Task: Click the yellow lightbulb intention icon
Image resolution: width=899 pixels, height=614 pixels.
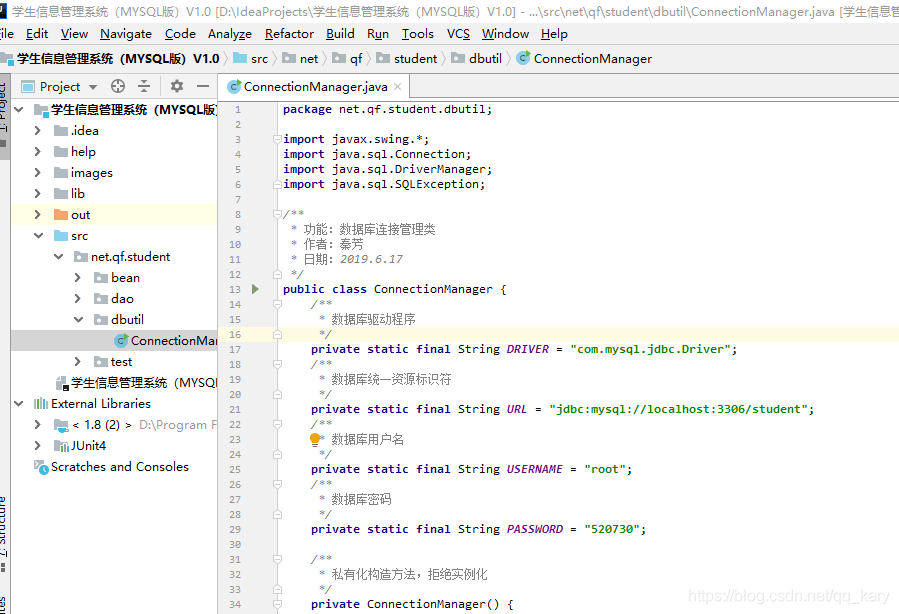Action: point(315,439)
